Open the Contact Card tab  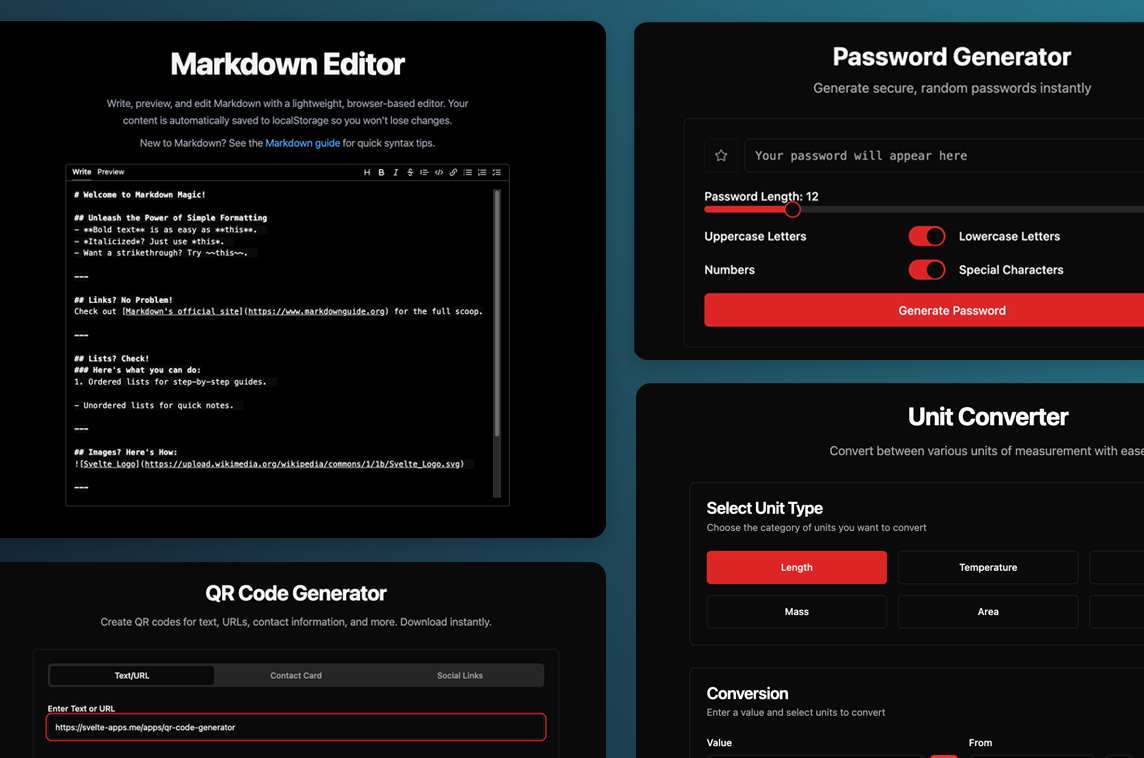[296, 676]
